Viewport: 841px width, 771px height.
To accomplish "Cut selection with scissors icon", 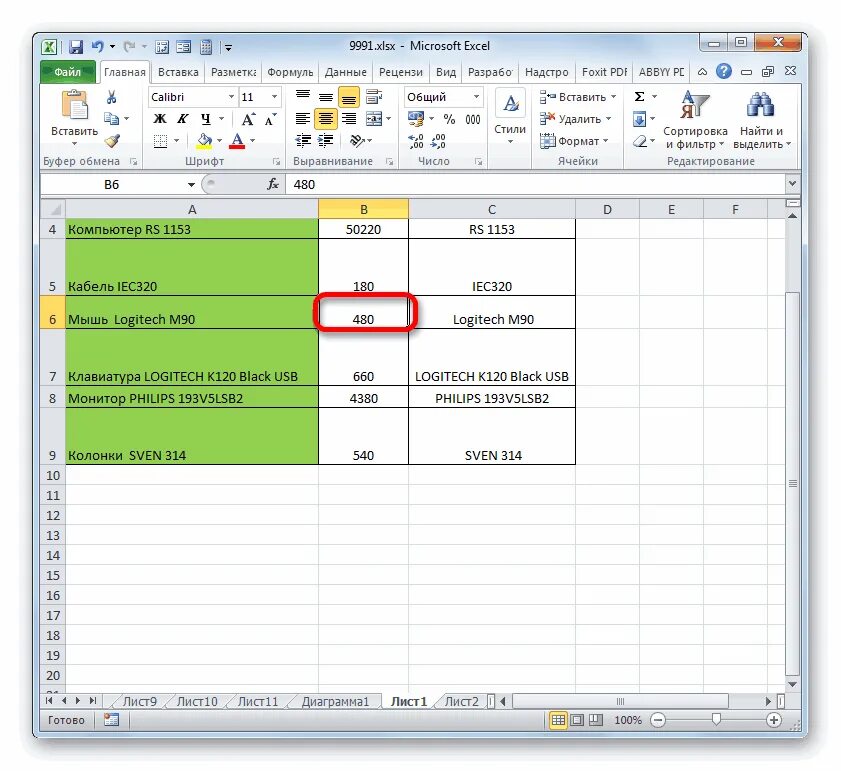I will [x=112, y=97].
